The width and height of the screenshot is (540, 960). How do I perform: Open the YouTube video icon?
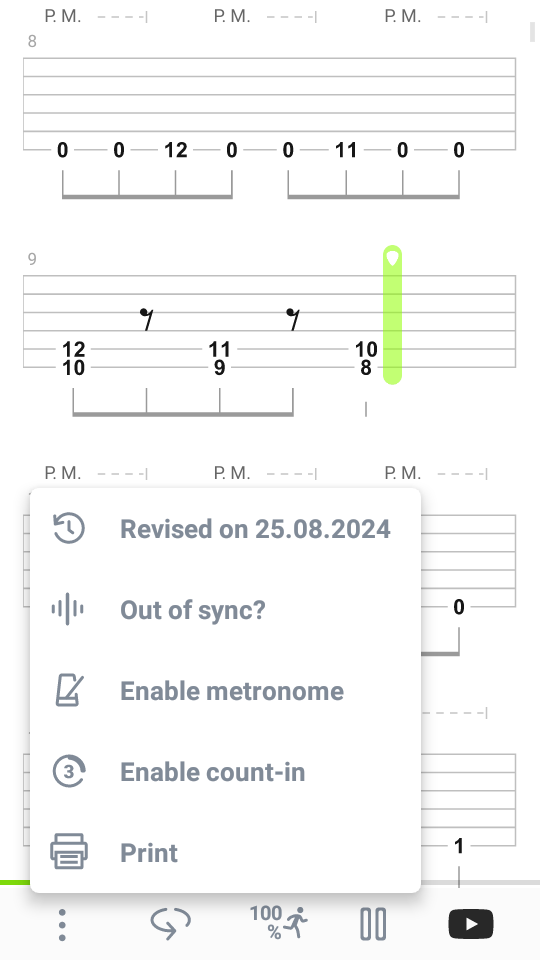(471, 924)
